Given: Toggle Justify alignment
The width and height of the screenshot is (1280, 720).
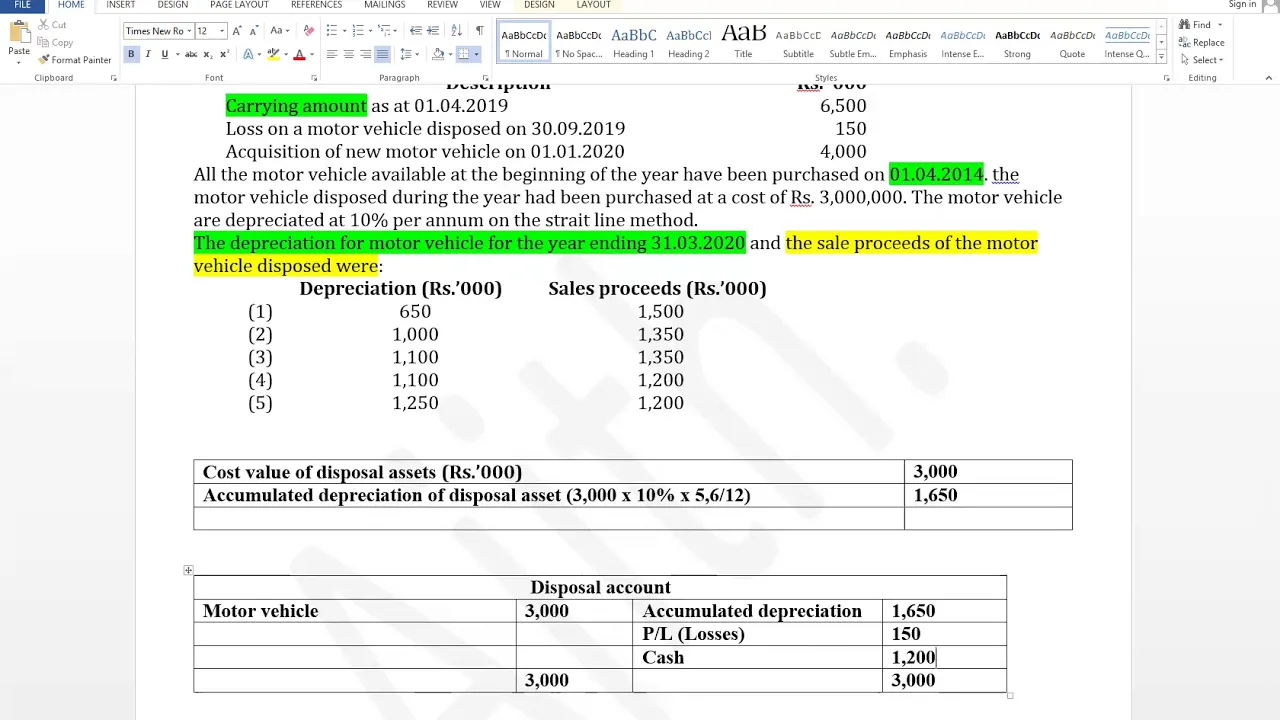Looking at the screenshot, I should [x=382, y=54].
